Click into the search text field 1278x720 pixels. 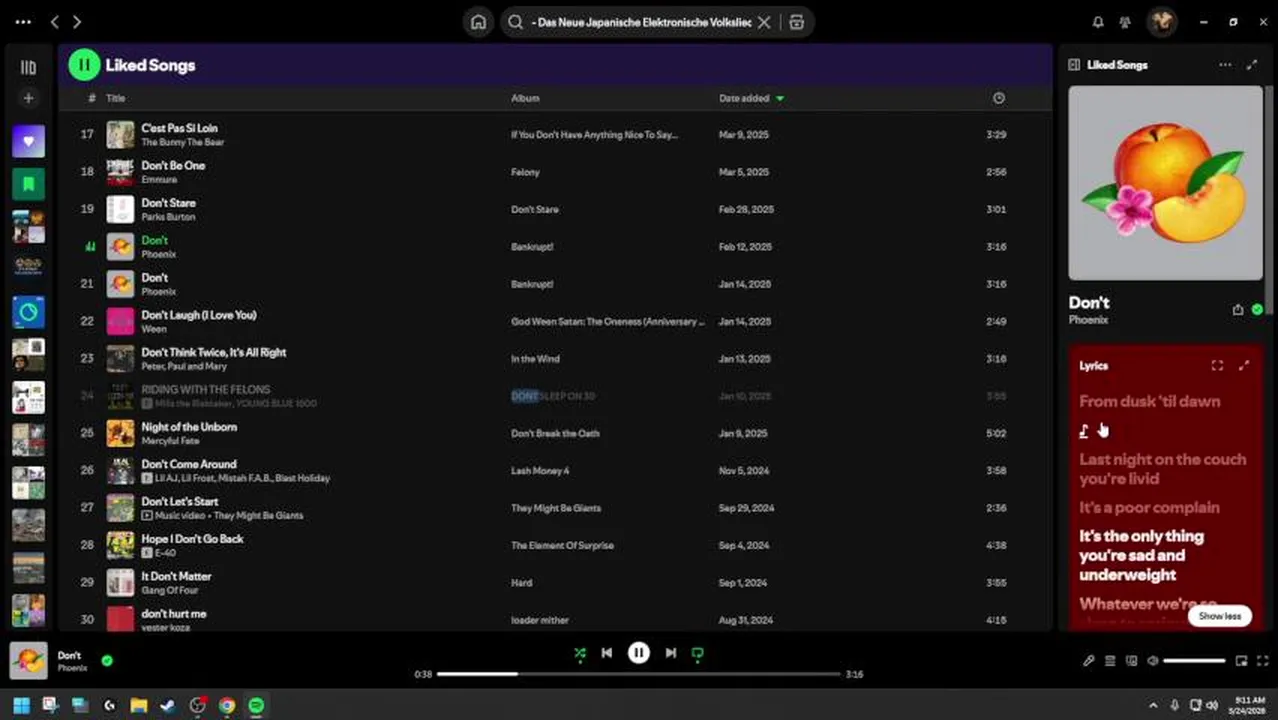coord(640,22)
